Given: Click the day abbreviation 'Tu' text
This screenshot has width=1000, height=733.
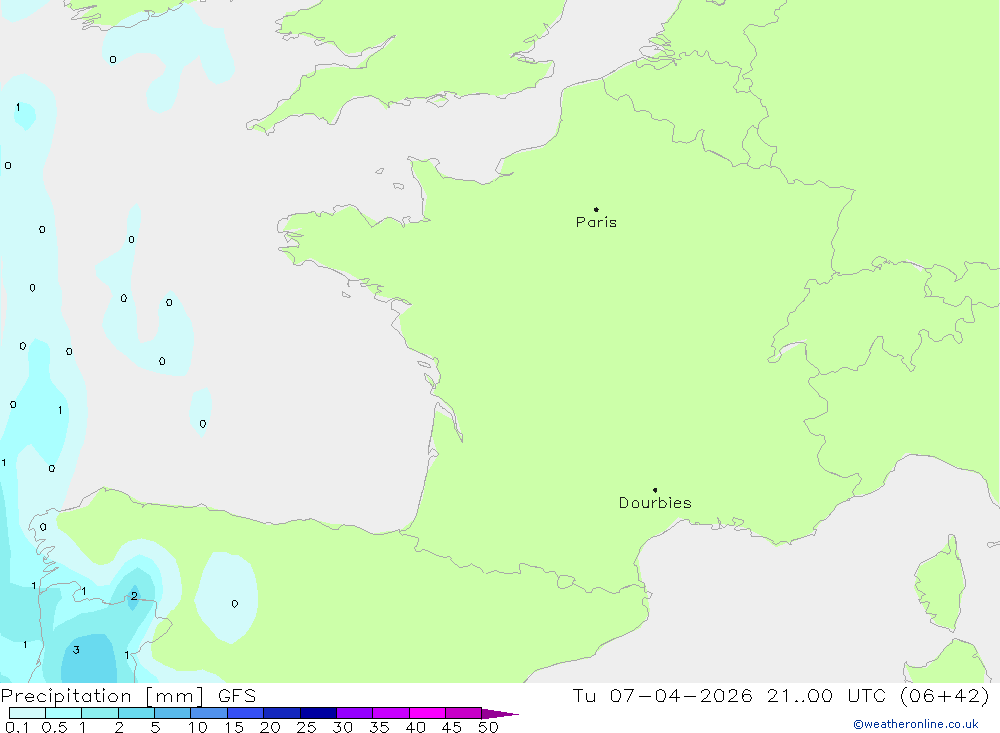Looking at the screenshot, I should 584,696.
